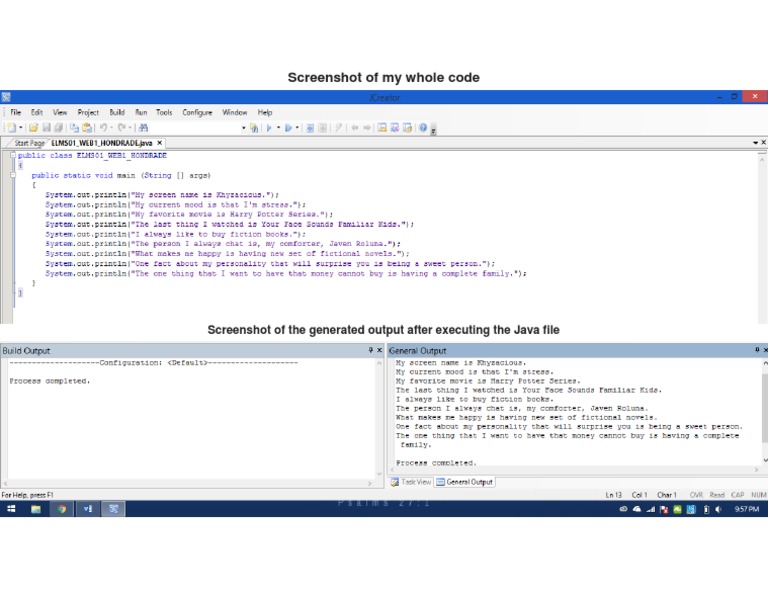Screen dimensions: 768x594
Task: Click the Help question mark icon
Action: (423, 128)
